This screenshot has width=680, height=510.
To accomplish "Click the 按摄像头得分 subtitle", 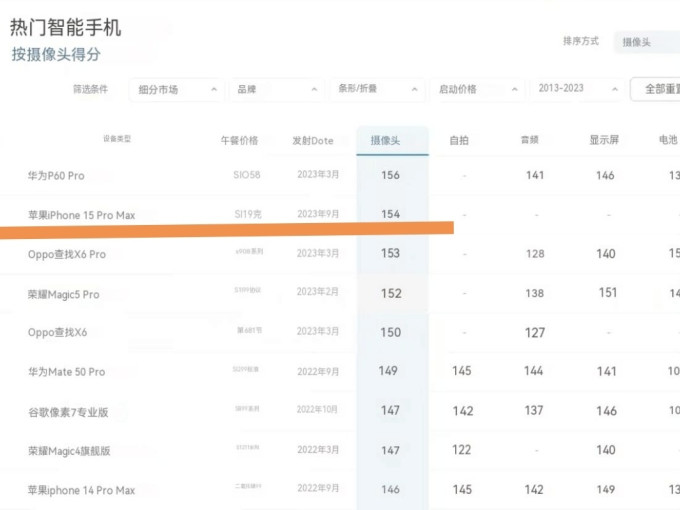I will pyautogui.click(x=56, y=55).
